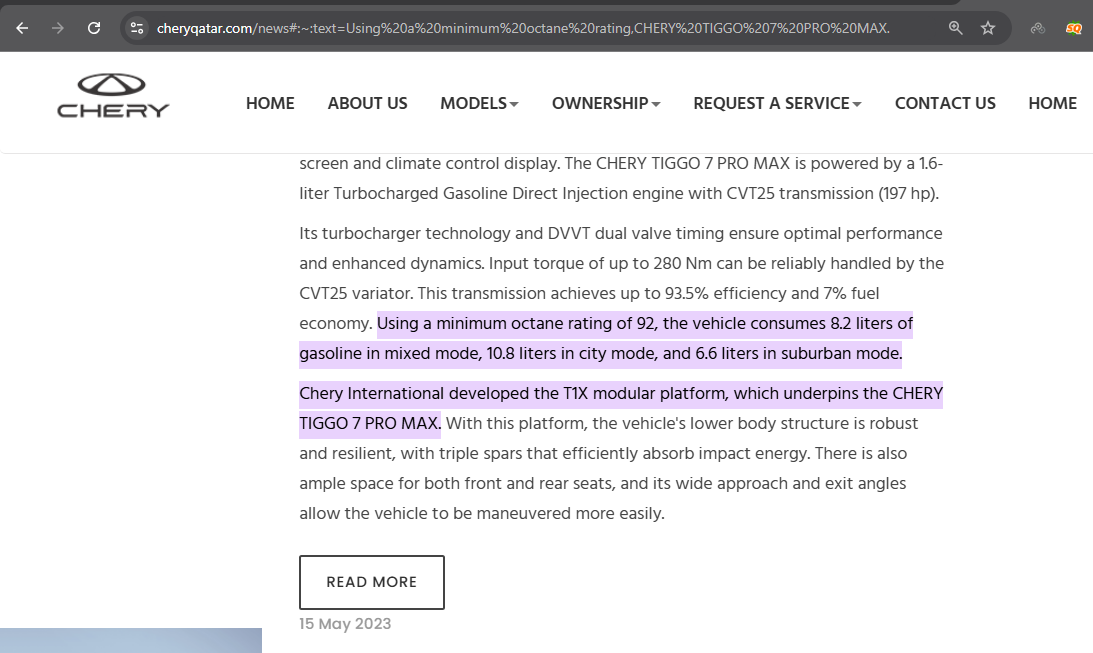
Task: Click highlighted text "Chery International developed the T1X modular platform"
Action: pyautogui.click(x=514, y=393)
